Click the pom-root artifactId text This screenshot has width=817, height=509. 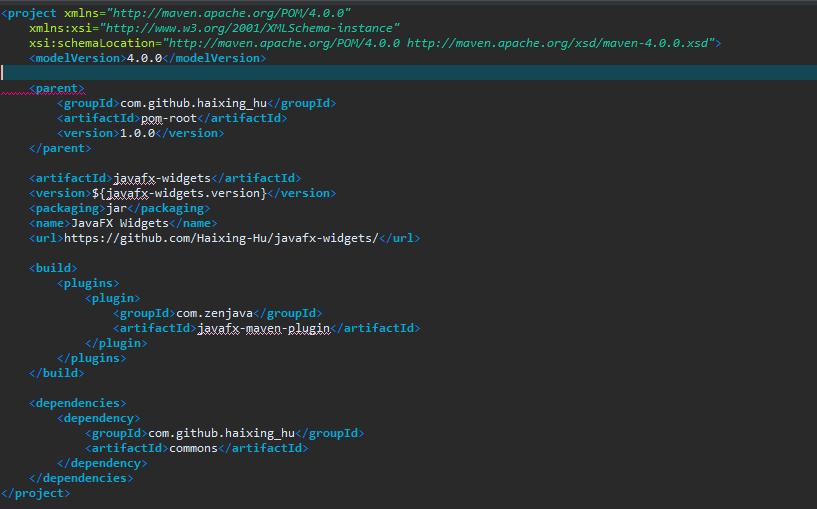(169, 118)
